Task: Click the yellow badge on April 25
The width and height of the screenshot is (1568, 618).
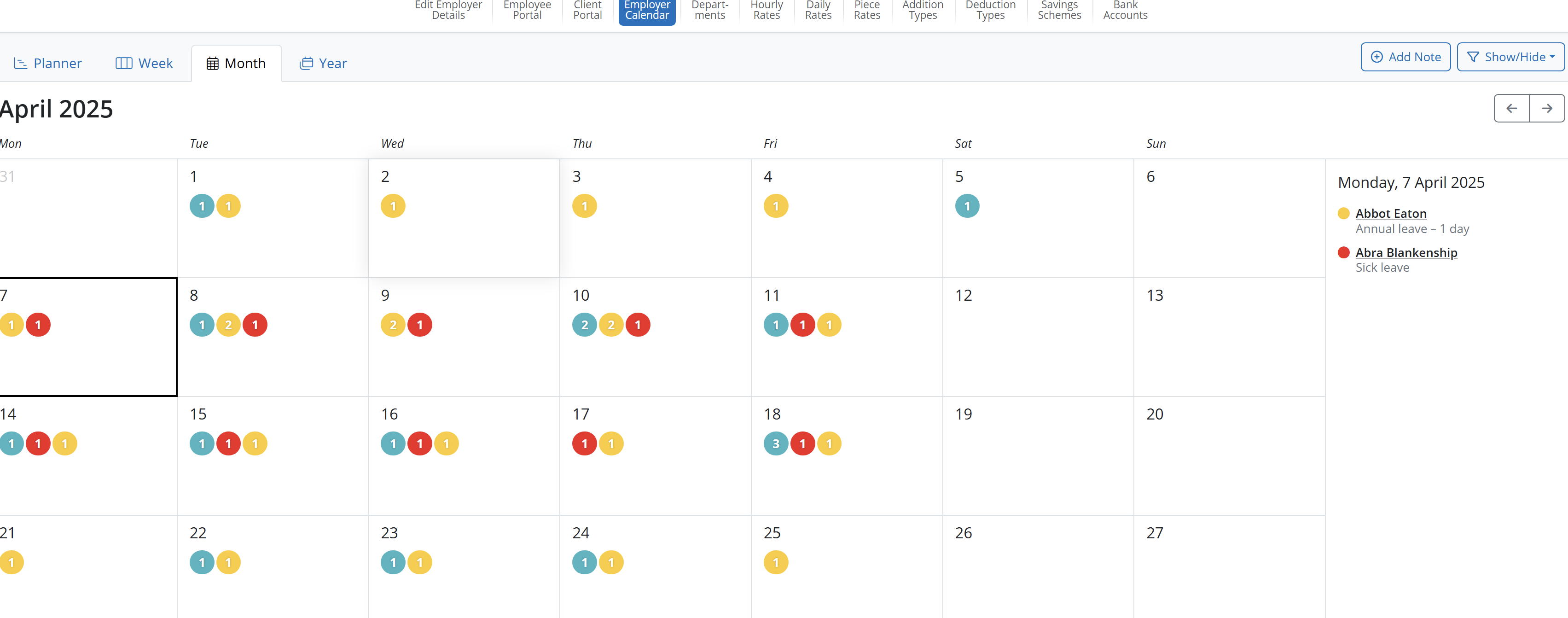Action: pos(776,563)
